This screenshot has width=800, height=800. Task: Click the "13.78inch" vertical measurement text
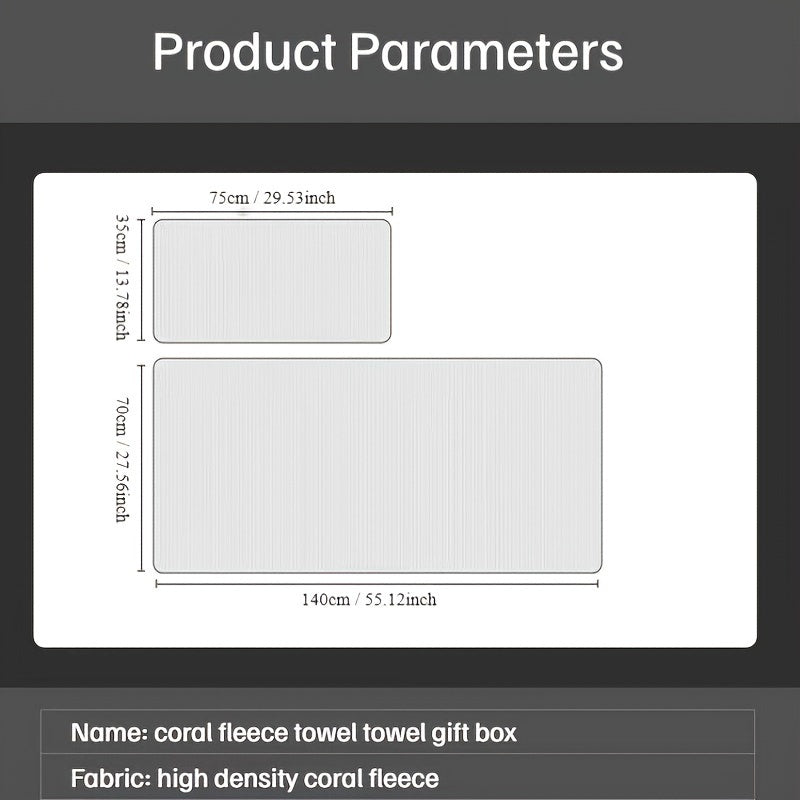click(122, 302)
